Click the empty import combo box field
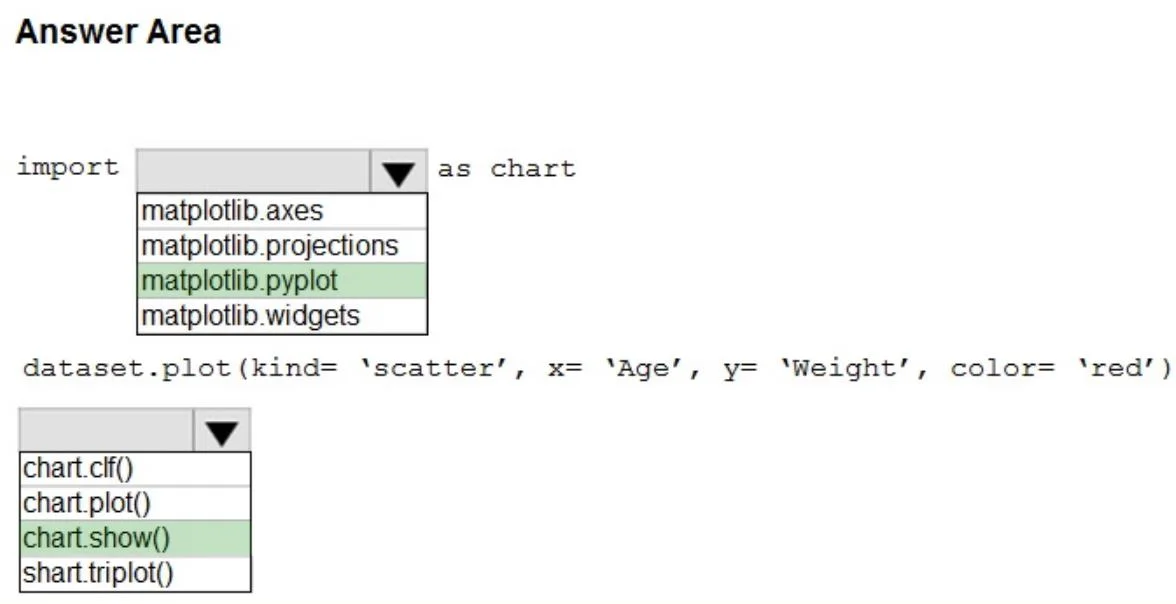 coord(254,172)
